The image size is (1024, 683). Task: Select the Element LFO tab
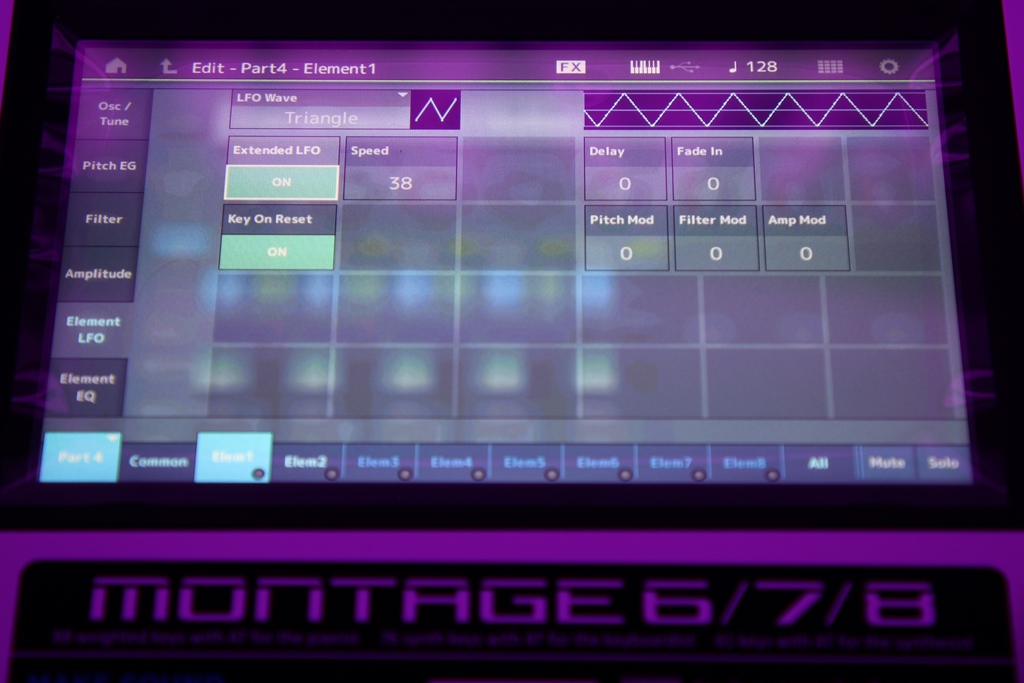[x=93, y=330]
